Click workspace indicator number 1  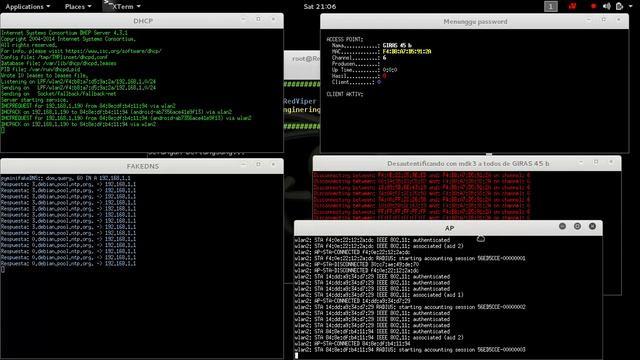(551, 7)
